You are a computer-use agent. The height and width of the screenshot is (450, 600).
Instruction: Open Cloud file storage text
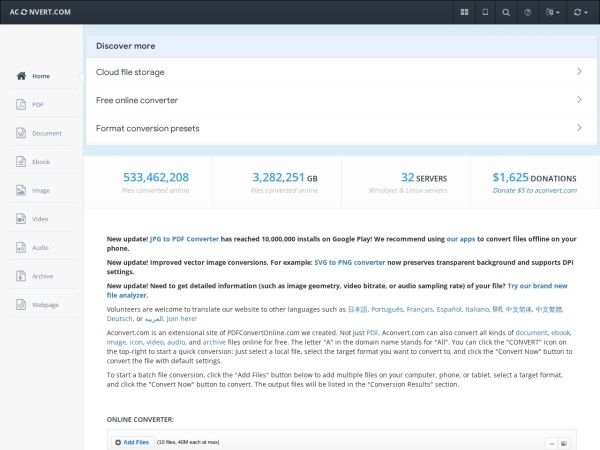click(130, 72)
